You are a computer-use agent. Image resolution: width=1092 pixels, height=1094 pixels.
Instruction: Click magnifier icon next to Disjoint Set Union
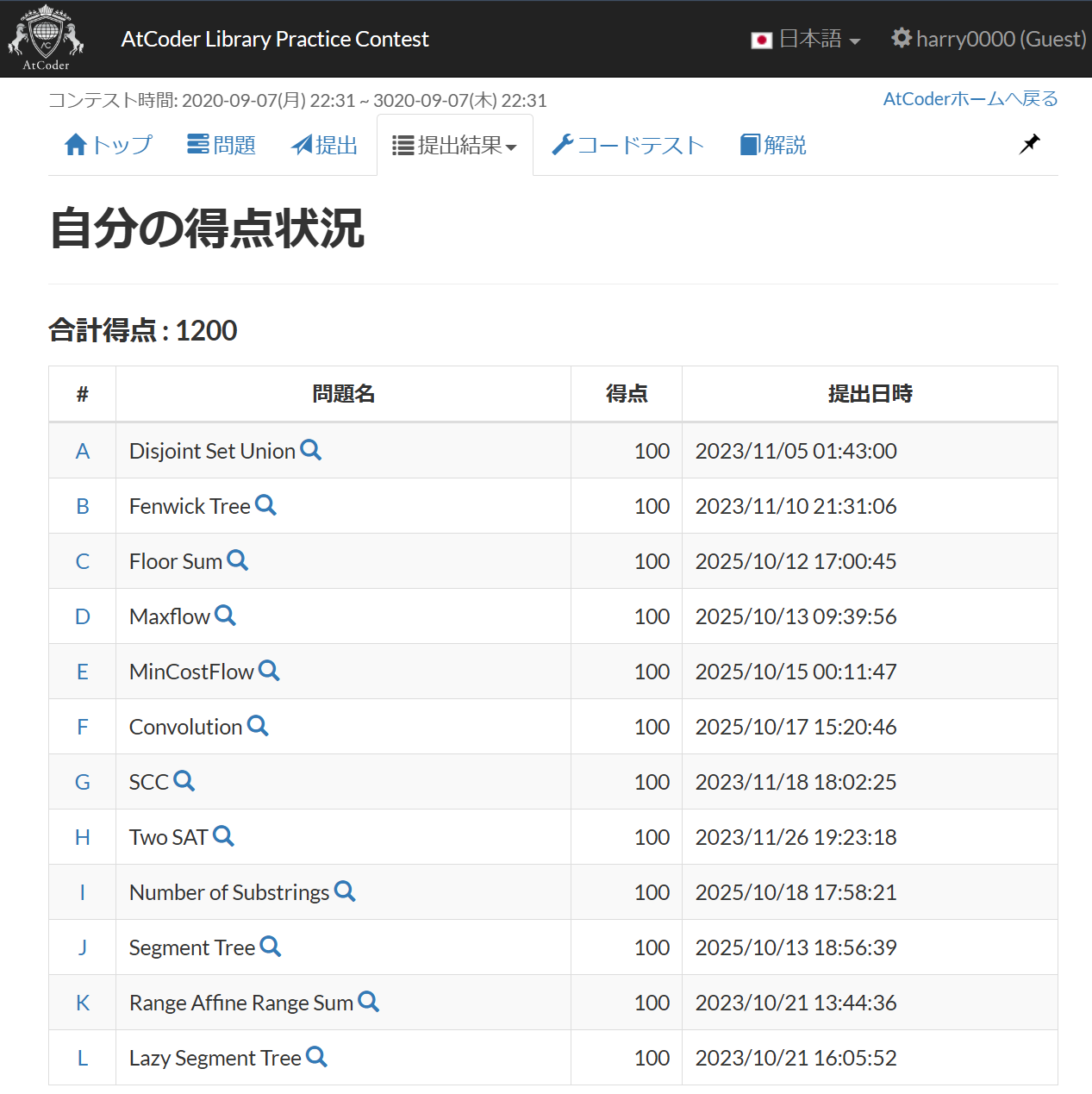click(311, 450)
